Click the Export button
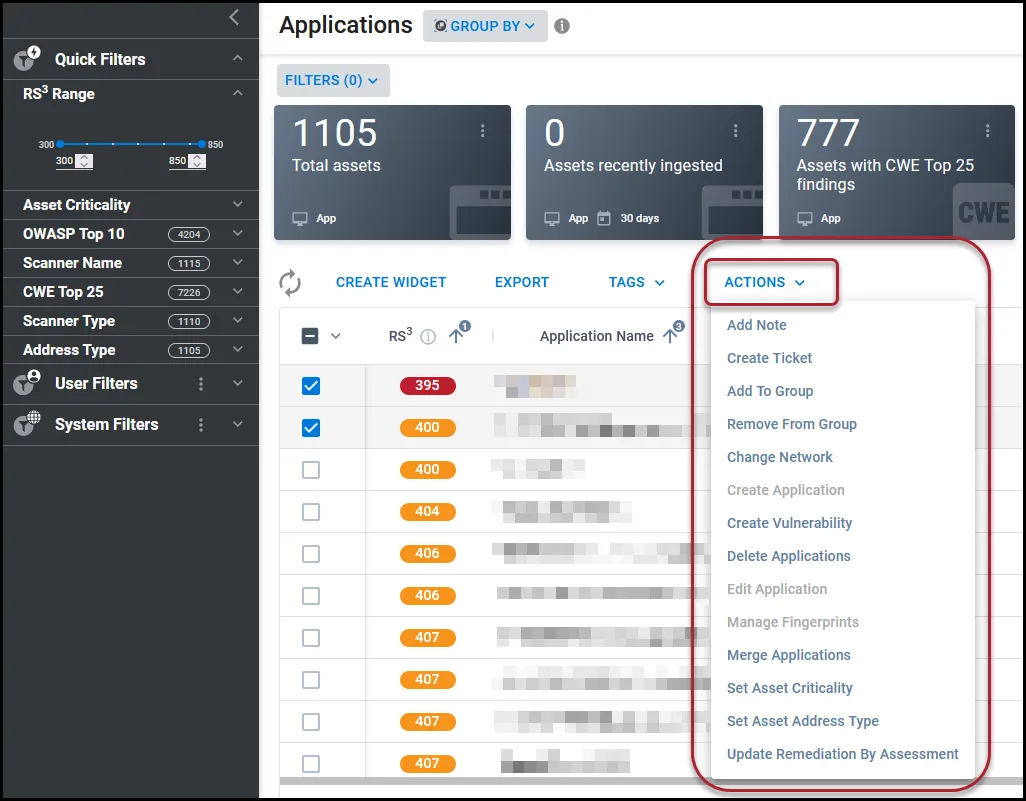Image resolution: width=1026 pixels, height=801 pixels. (522, 283)
